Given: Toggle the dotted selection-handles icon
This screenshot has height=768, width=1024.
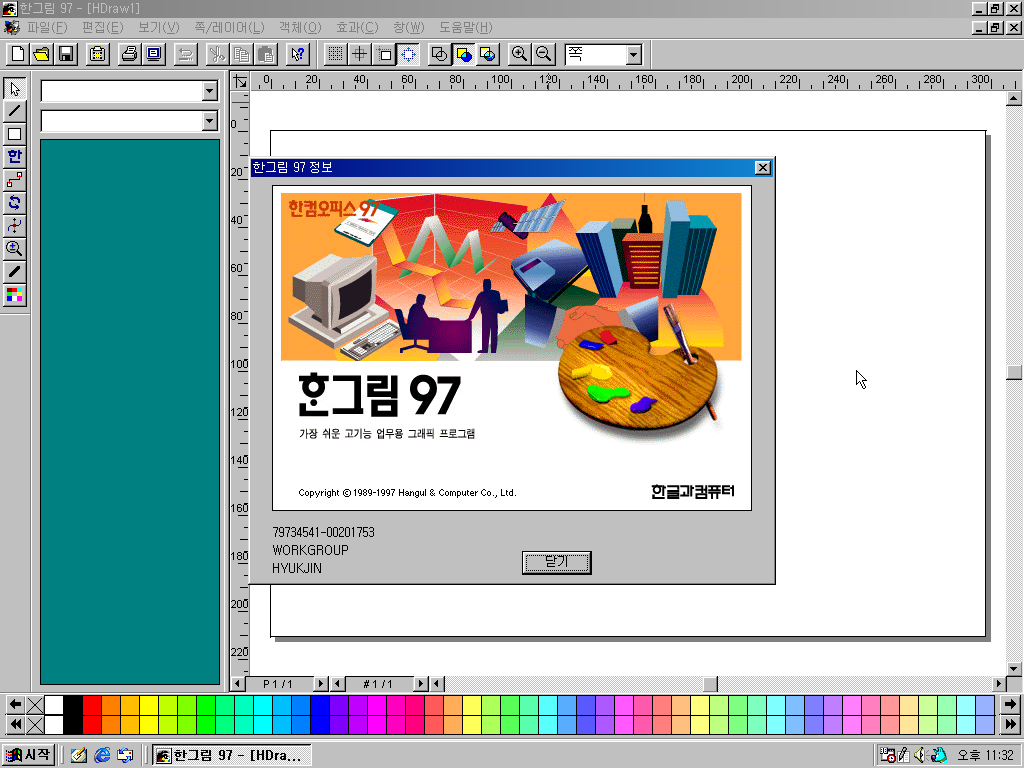Looking at the screenshot, I should click(408, 54).
